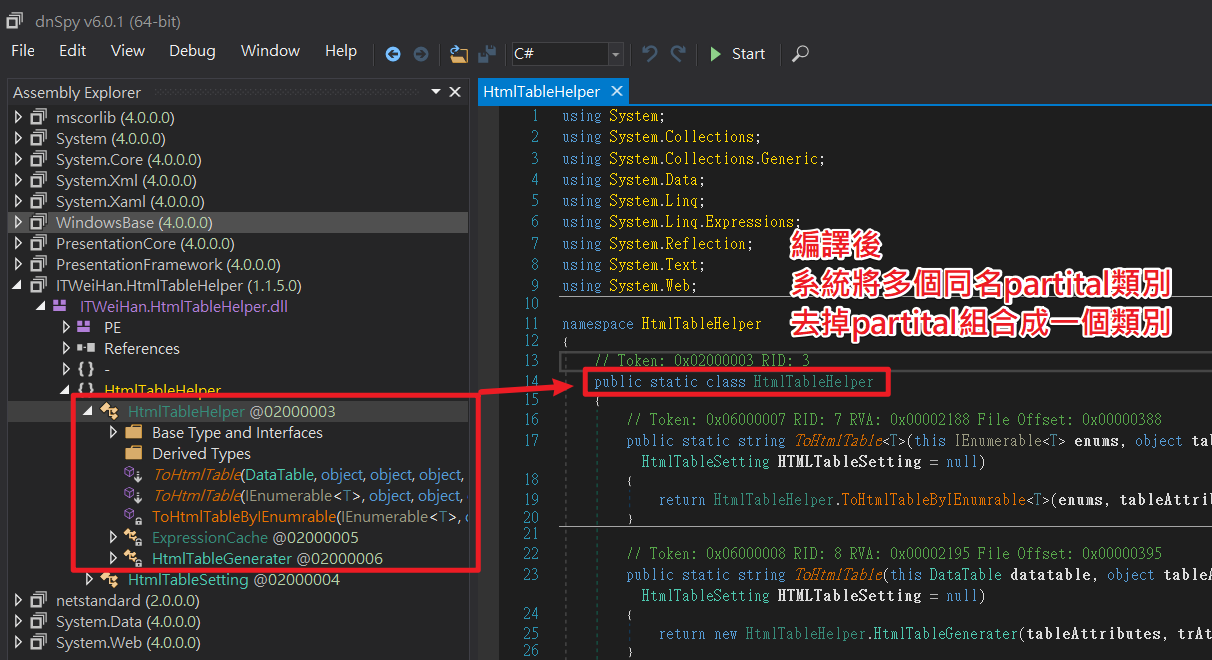
Task: Click the open file folder icon
Action: (459, 53)
